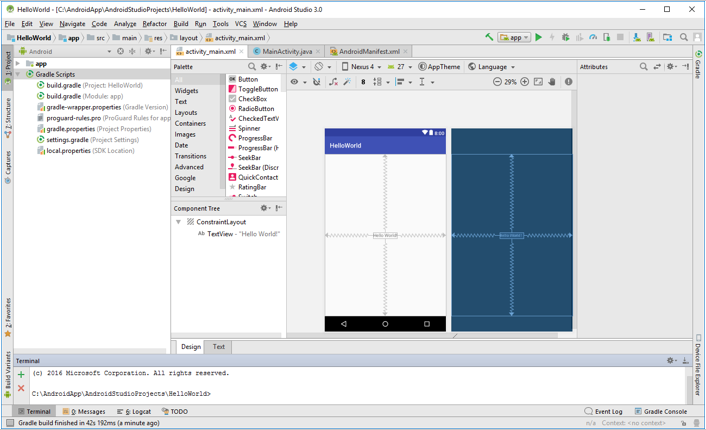
Task: Open the Android Profiler gauge icon
Action: (x=593, y=37)
